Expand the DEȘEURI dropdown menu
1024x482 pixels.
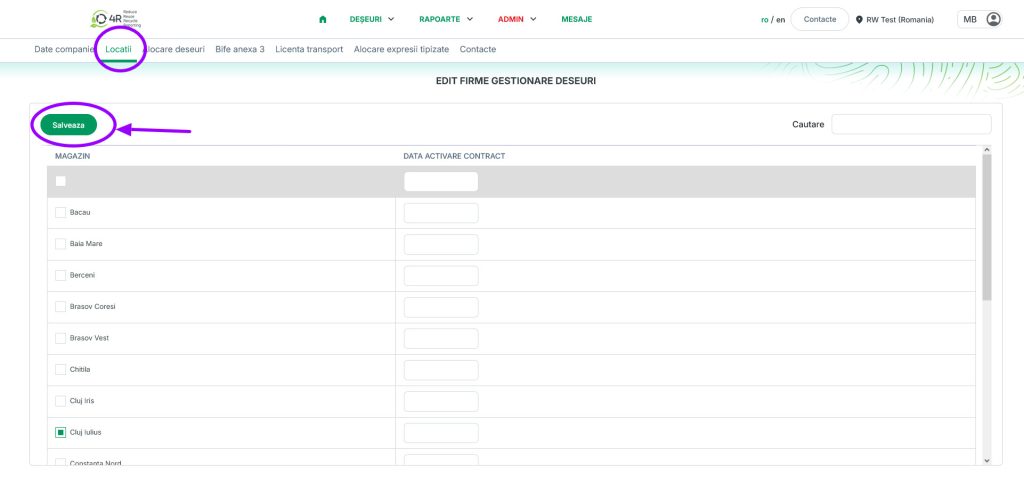coord(372,19)
